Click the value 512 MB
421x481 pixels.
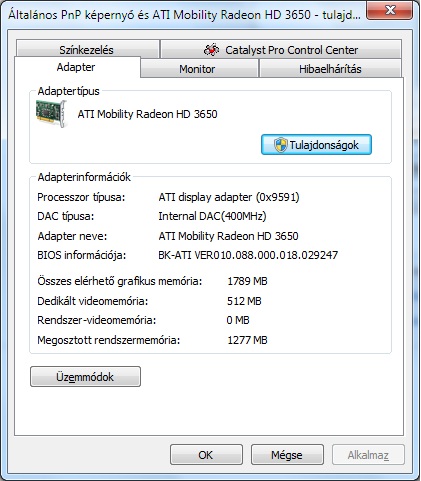tap(244, 301)
